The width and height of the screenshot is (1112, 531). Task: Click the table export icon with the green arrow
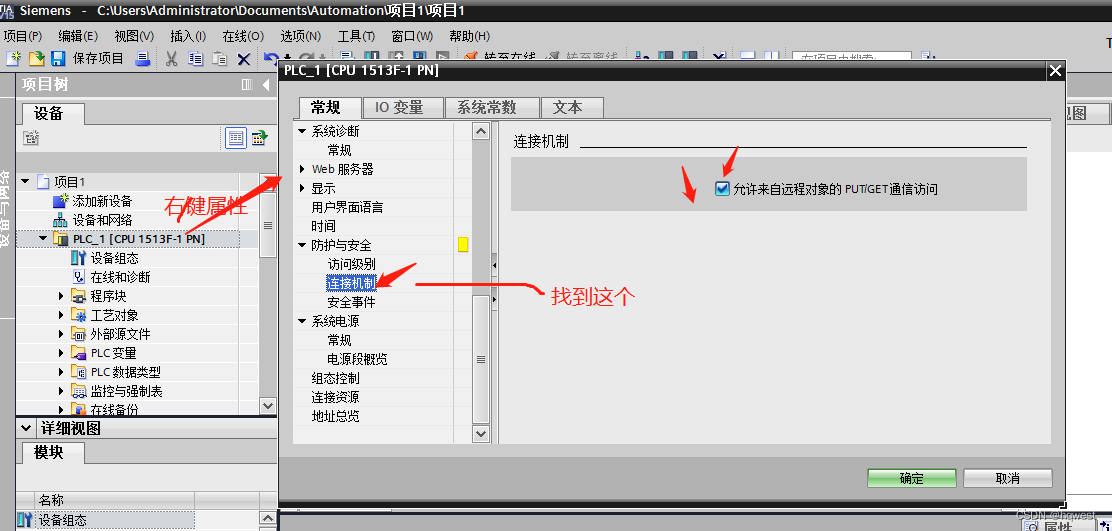(x=259, y=138)
